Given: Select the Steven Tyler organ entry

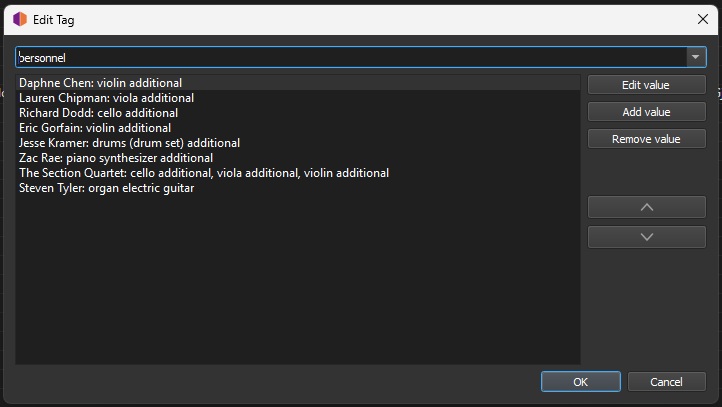Looking at the screenshot, I should tap(106, 188).
